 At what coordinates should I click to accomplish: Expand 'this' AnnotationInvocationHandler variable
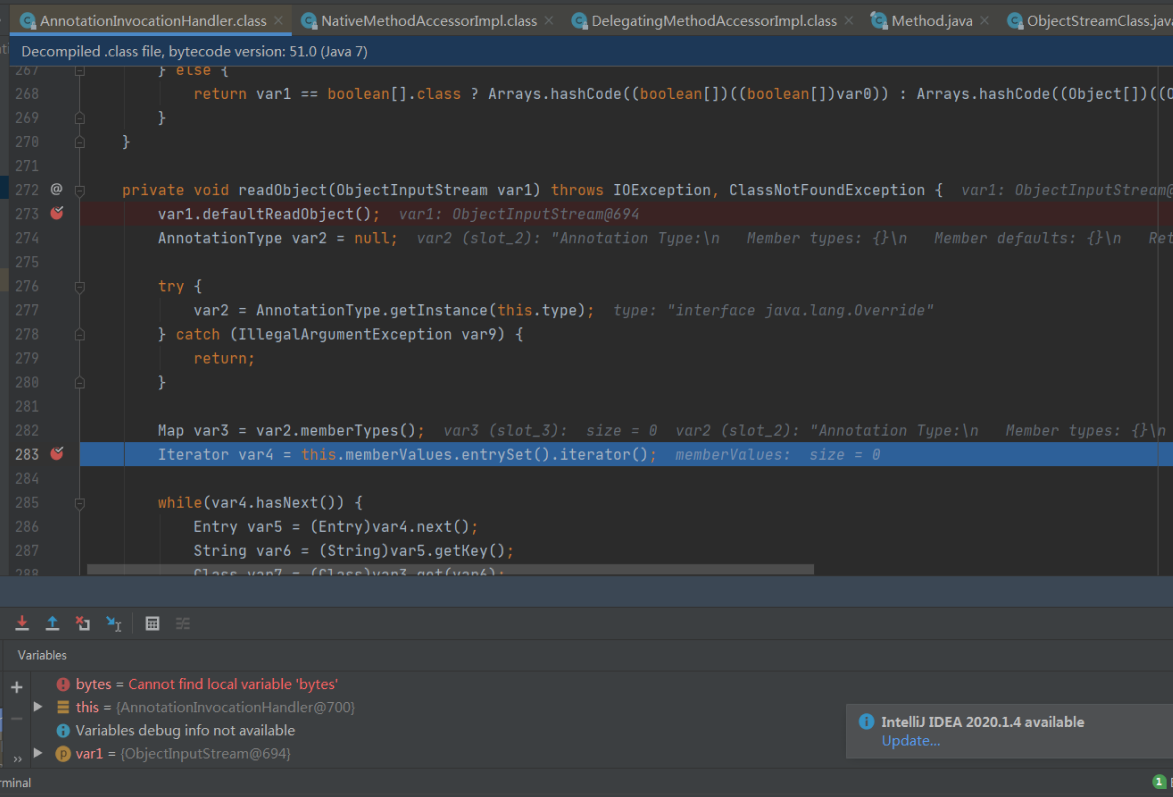(x=38, y=706)
